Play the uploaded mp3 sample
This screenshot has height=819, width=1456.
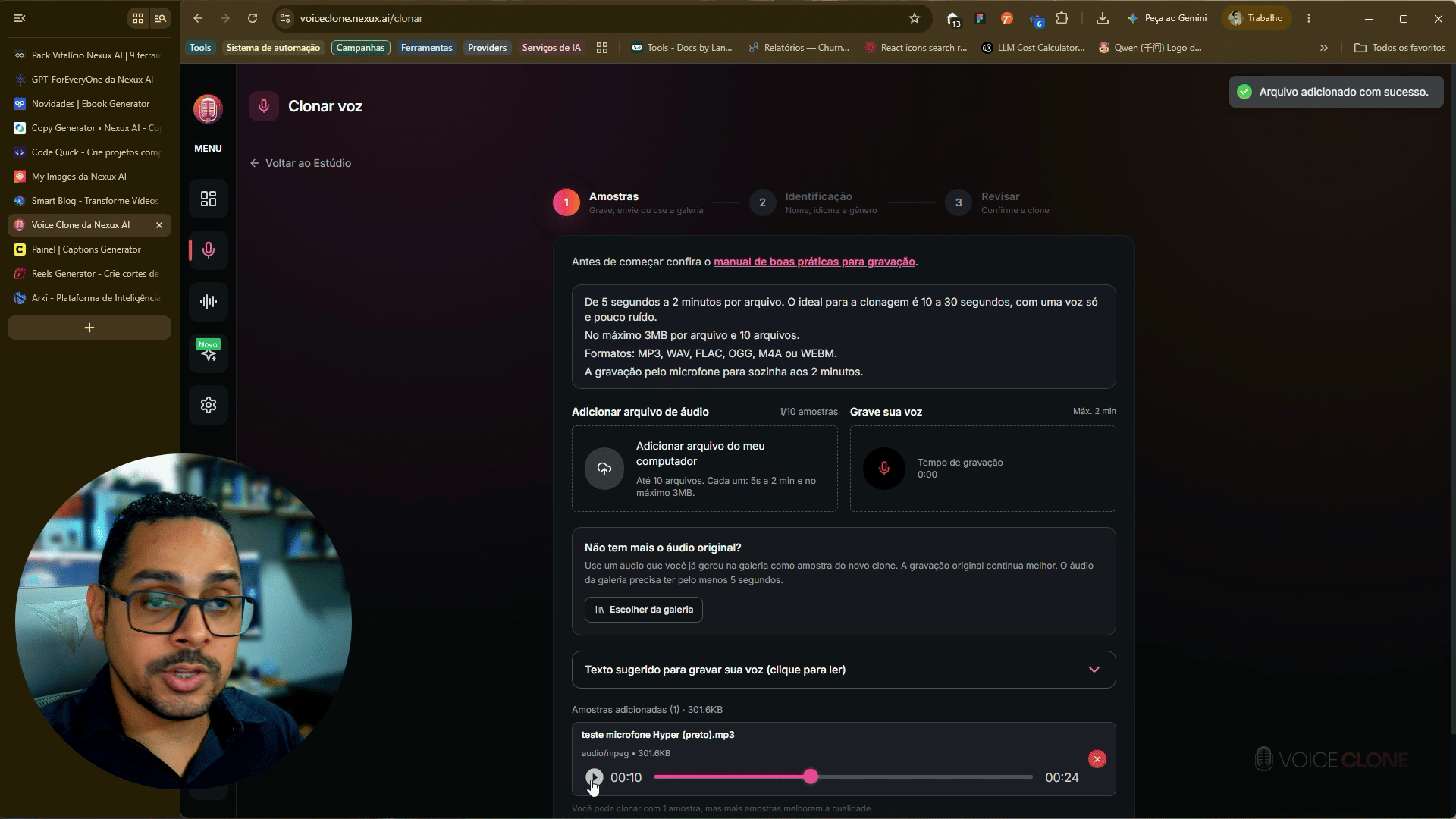[594, 777]
